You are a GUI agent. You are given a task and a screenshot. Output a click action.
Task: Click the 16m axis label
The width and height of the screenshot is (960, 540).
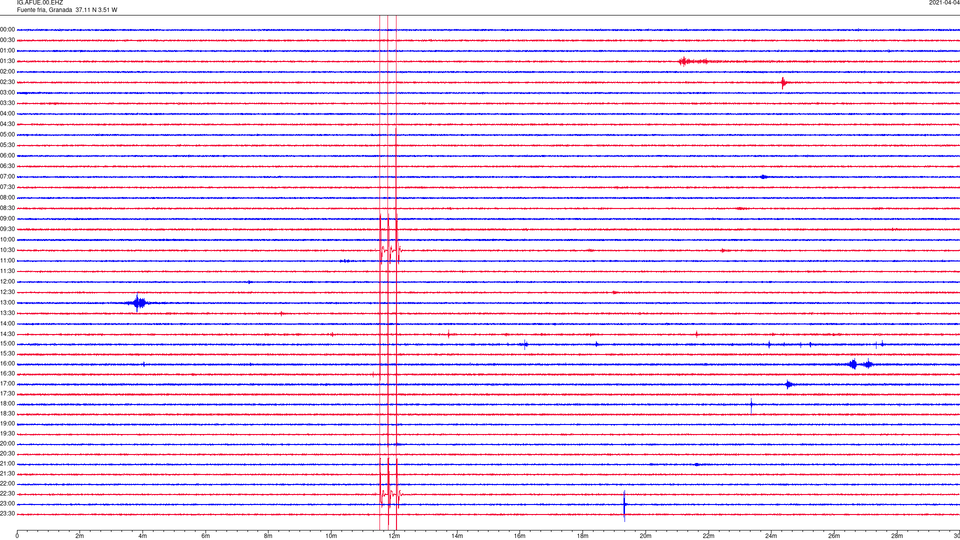[x=520, y=536]
